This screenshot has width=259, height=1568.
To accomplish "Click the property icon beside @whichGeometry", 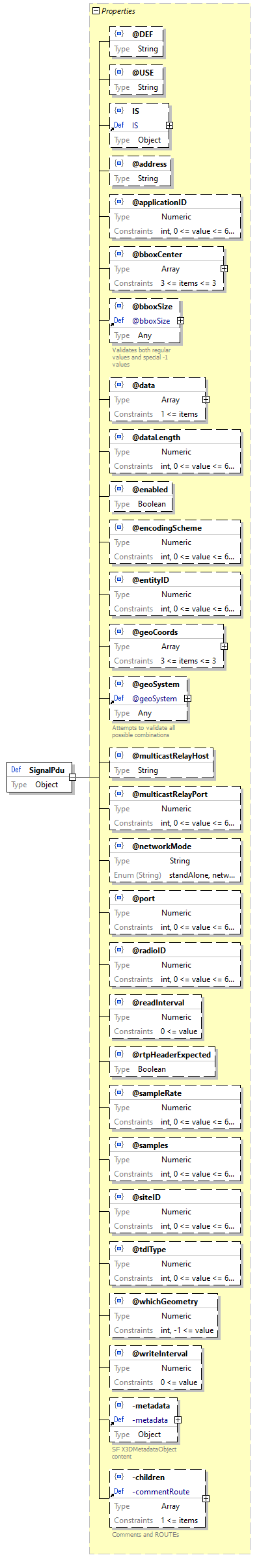I will [x=119, y=1301].
